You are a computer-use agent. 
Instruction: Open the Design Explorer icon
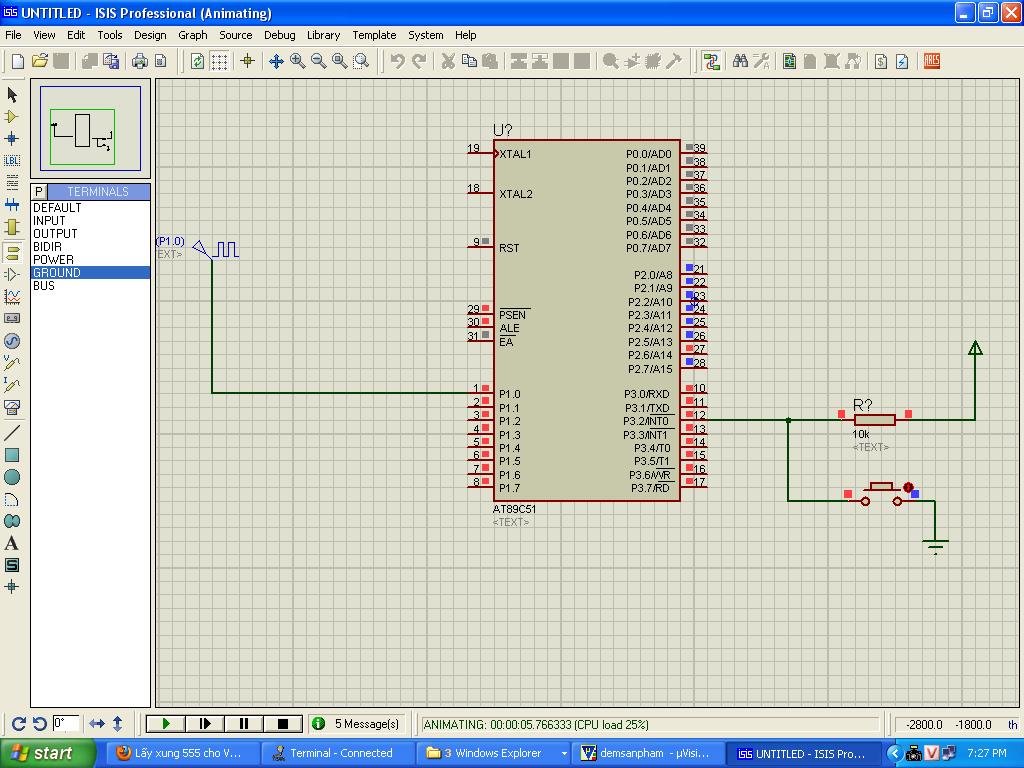790,61
